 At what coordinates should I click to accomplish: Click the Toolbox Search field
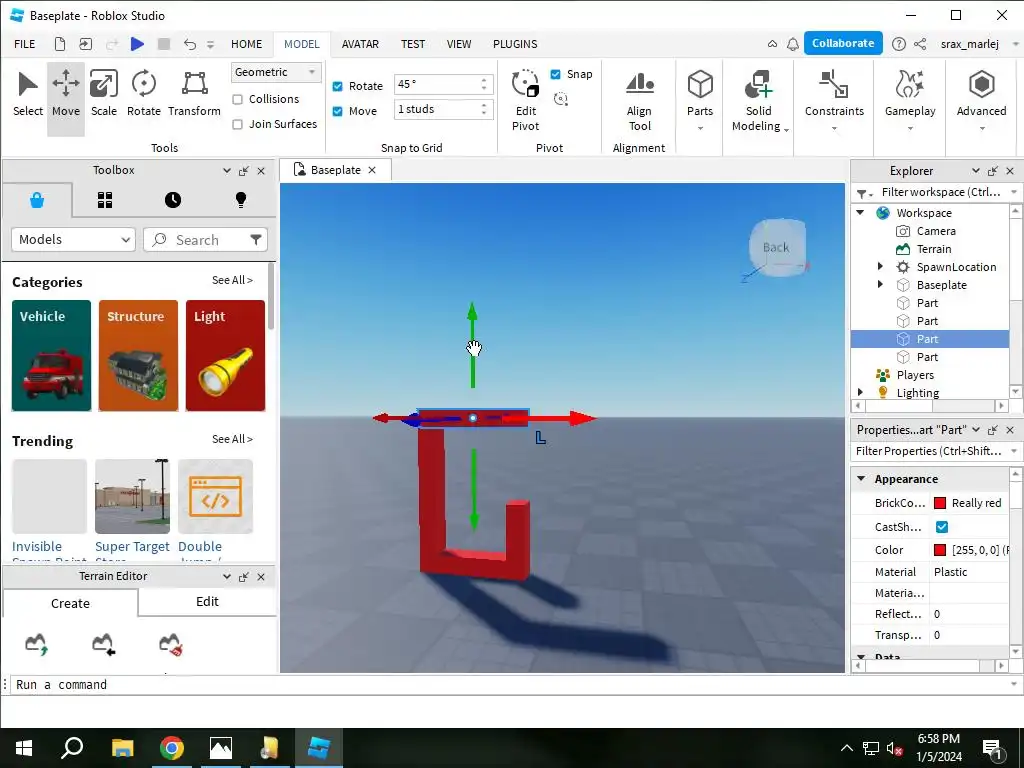(x=206, y=240)
